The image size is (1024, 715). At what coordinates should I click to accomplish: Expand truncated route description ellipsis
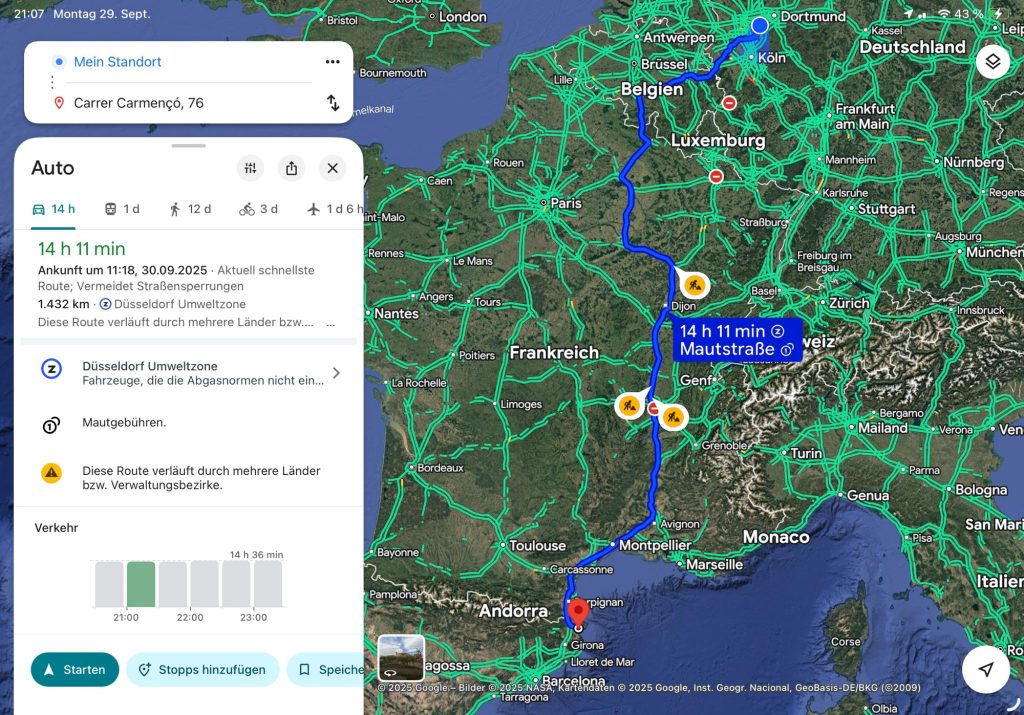[x=330, y=323]
